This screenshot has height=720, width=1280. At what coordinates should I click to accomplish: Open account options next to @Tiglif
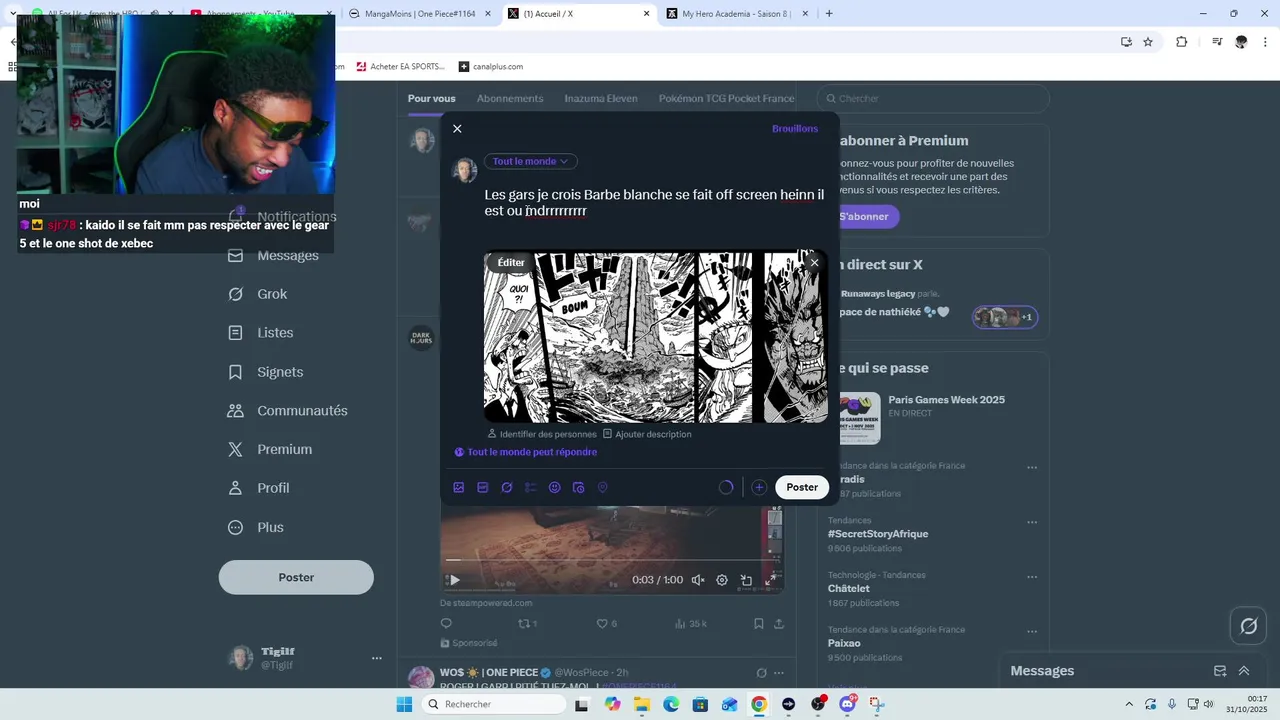click(x=377, y=658)
